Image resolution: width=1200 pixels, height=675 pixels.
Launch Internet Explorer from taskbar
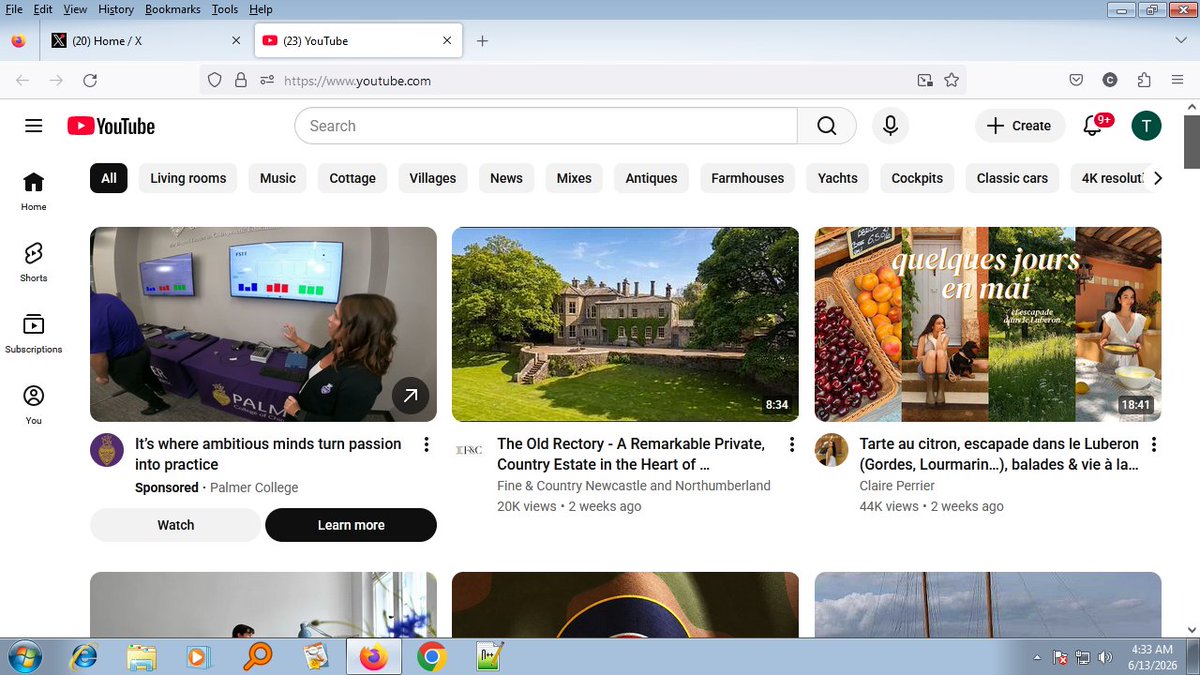coord(84,657)
